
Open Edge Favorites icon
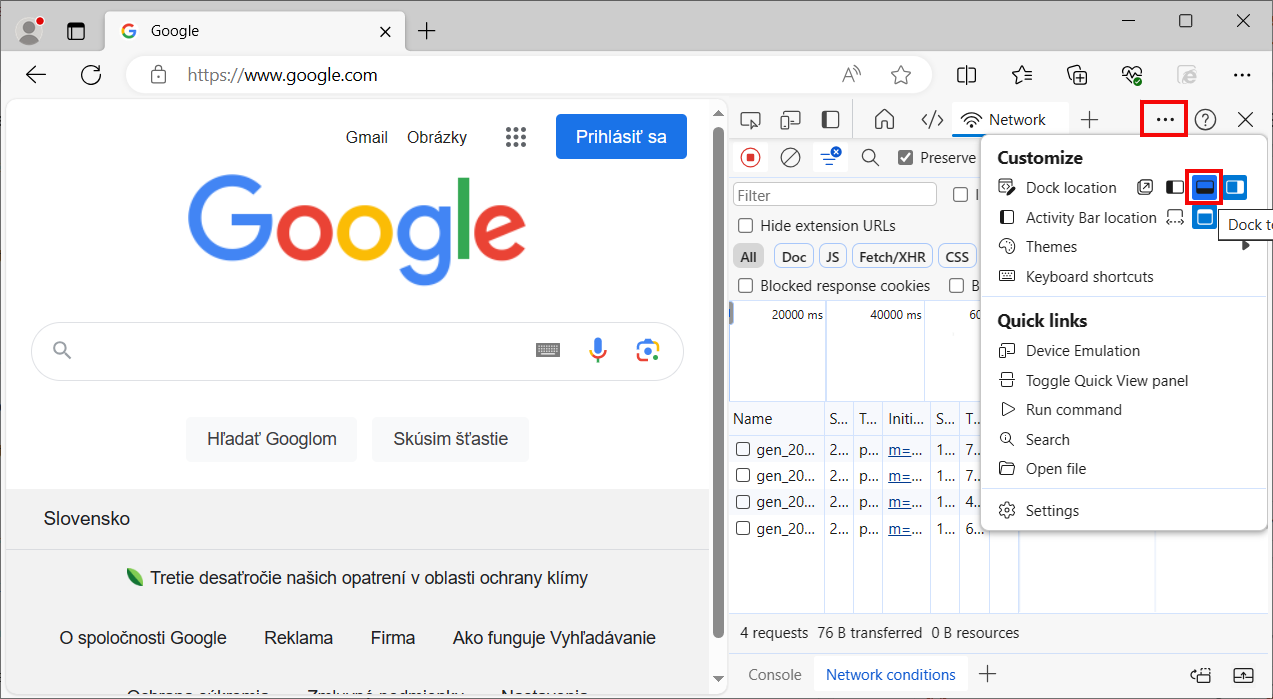click(1021, 75)
